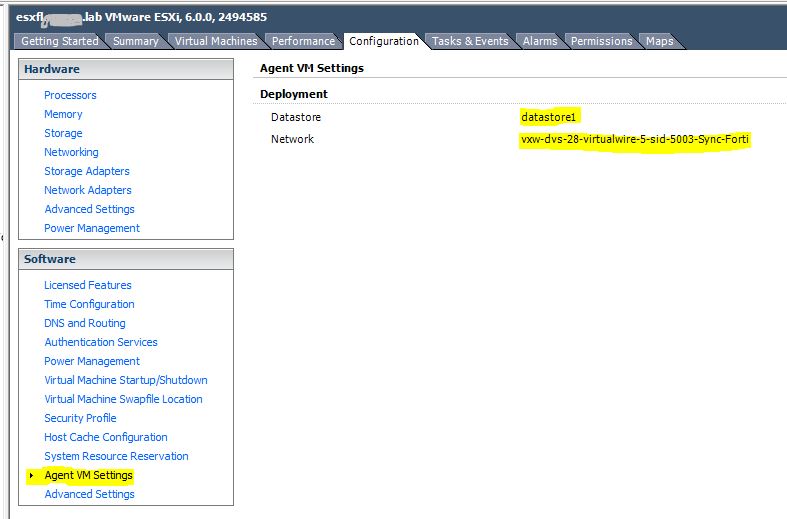Click the Network label under Deployment
Screen dimensions: 787x519
coord(292,139)
